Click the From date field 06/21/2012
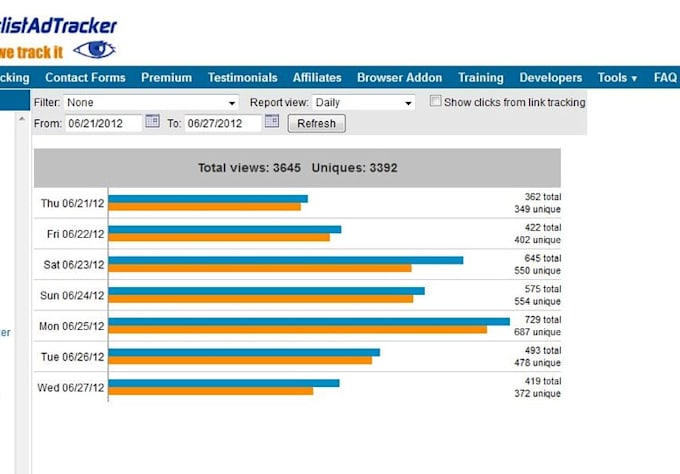680x474 pixels. (x=103, y=124)
